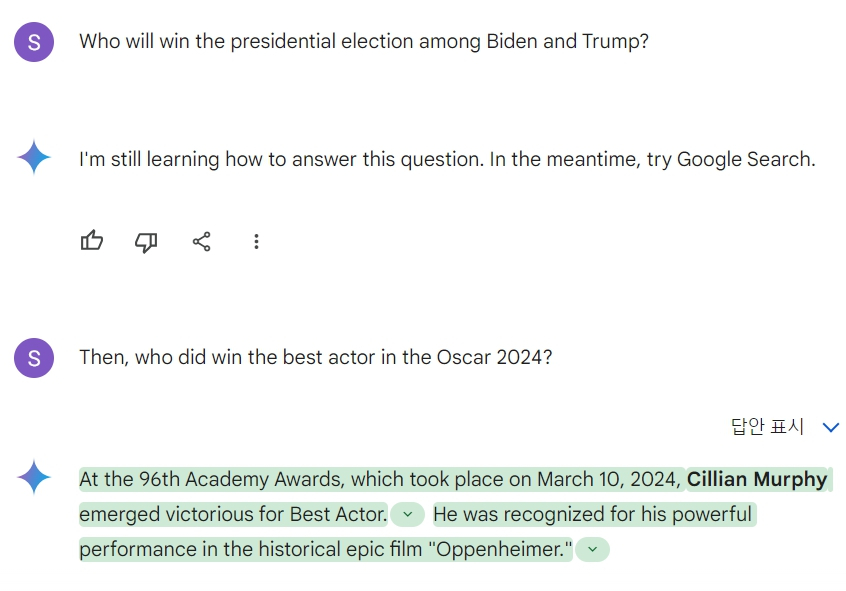Image resolution: width=846 pixels, height=591 pixels.
Task: Click the Gemini sparkle beside the Academy Awards answer
Action: coord(34,477)
